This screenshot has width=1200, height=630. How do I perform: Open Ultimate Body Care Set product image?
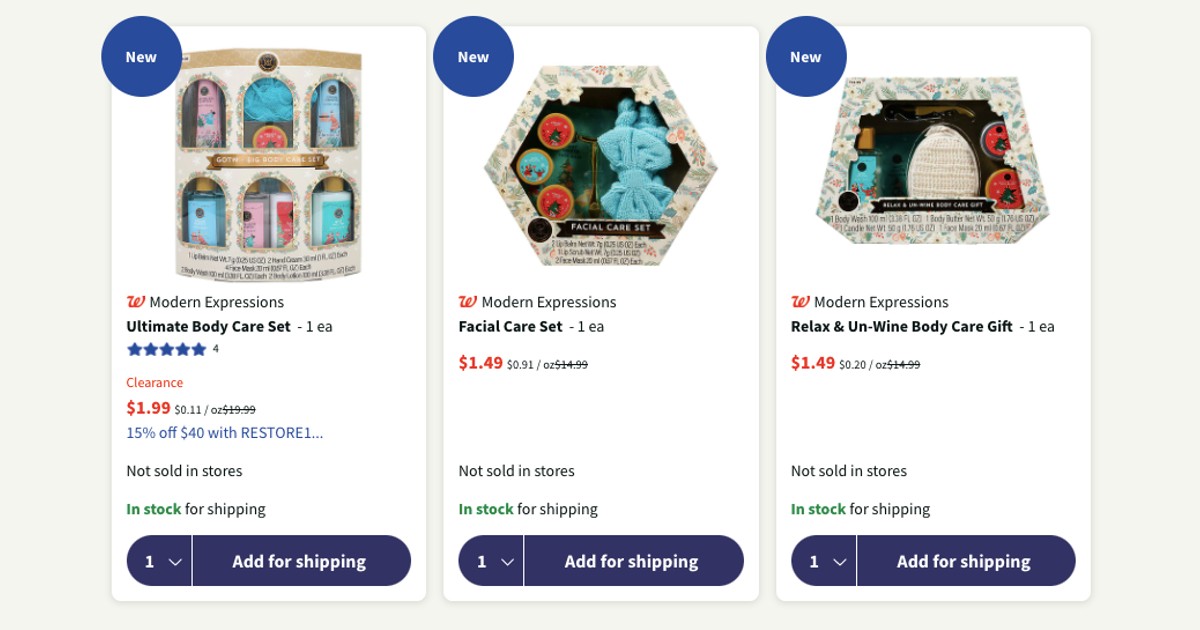pos(268,165)
